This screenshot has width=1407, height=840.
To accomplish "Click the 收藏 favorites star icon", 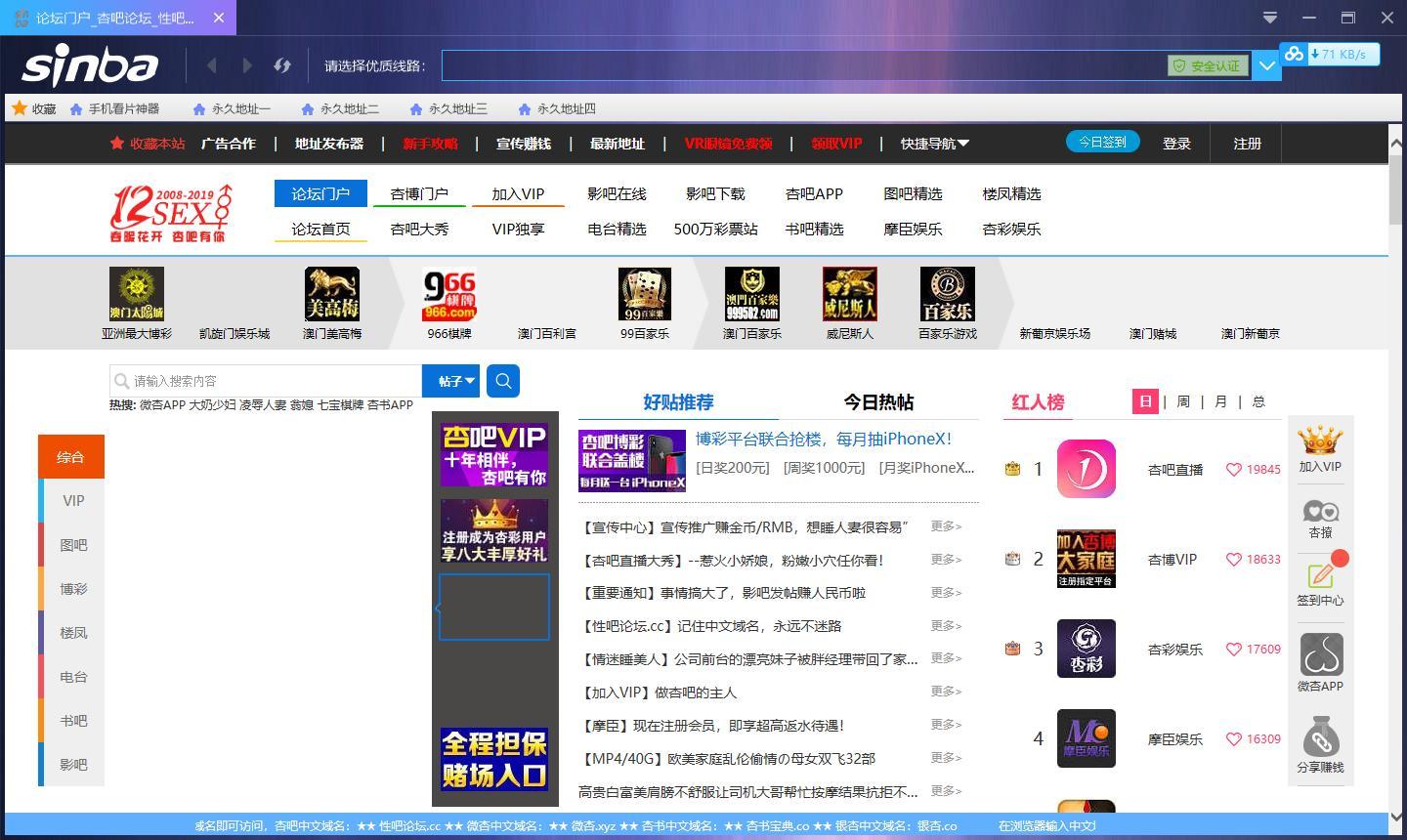I will point(19,108).
